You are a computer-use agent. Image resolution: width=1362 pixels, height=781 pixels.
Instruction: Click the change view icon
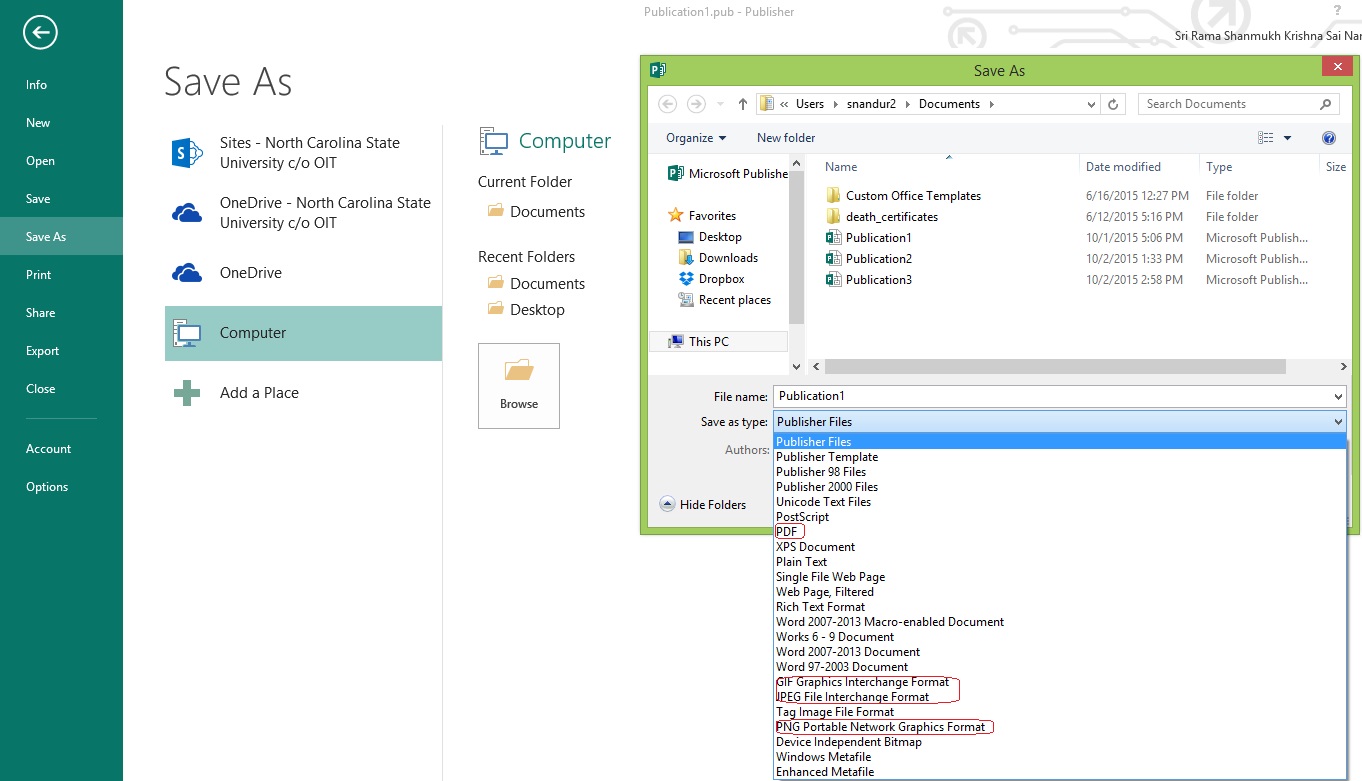(1266, 138)
